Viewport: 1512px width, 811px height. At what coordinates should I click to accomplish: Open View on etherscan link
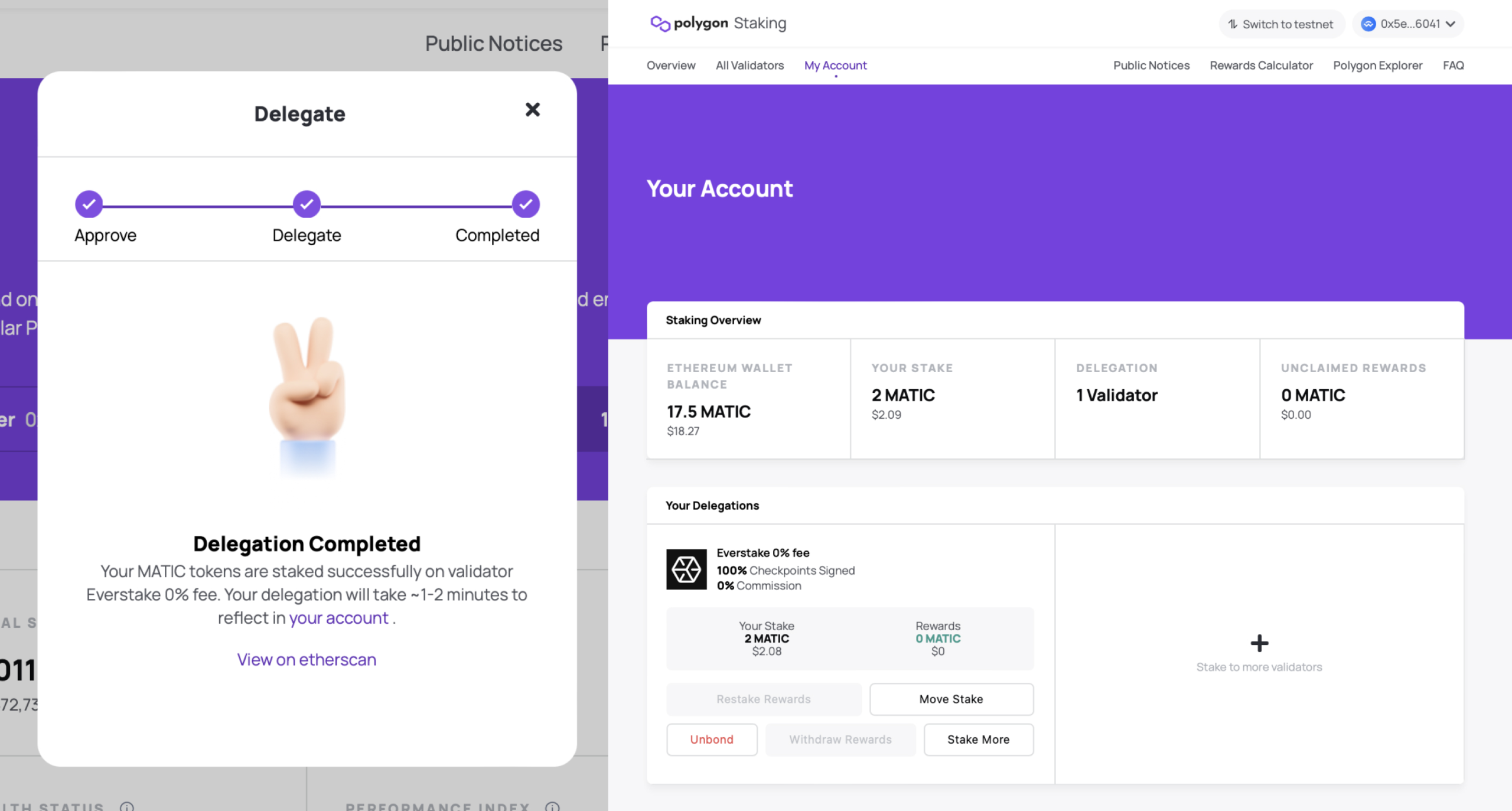tap(307, 659)
